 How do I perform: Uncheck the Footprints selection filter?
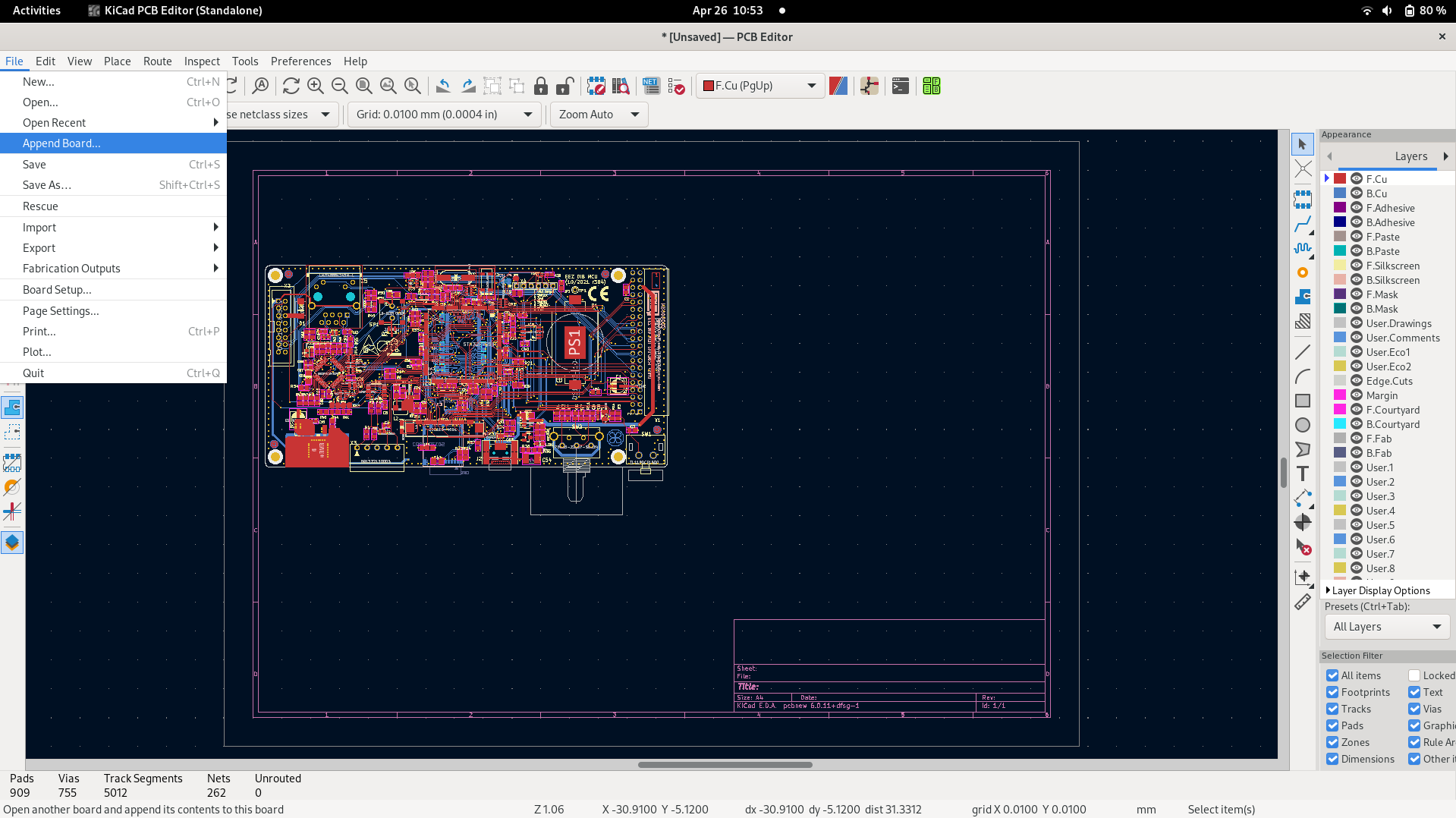tap(1332, 692)
